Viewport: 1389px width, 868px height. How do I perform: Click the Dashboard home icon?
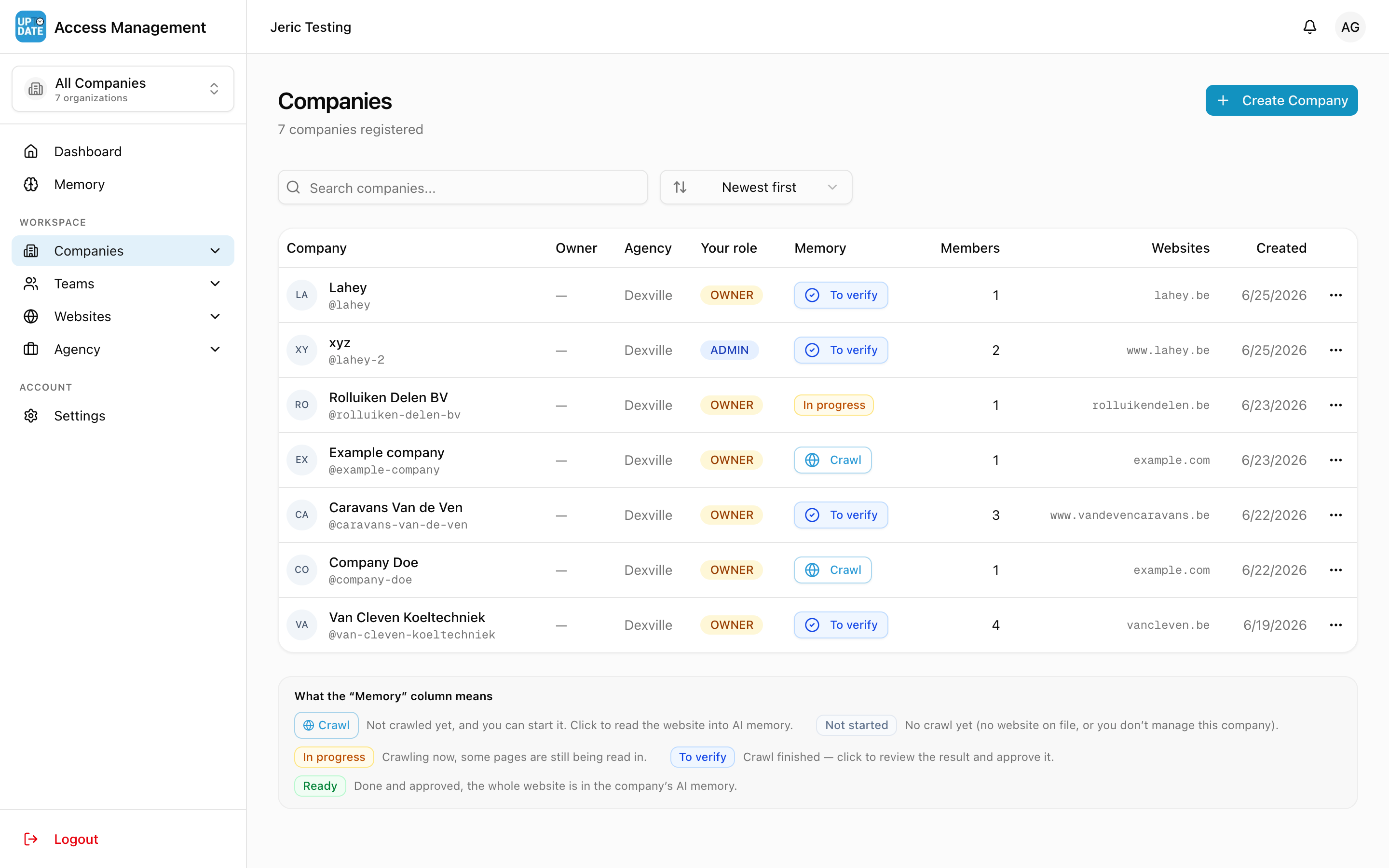pos(31,151)
